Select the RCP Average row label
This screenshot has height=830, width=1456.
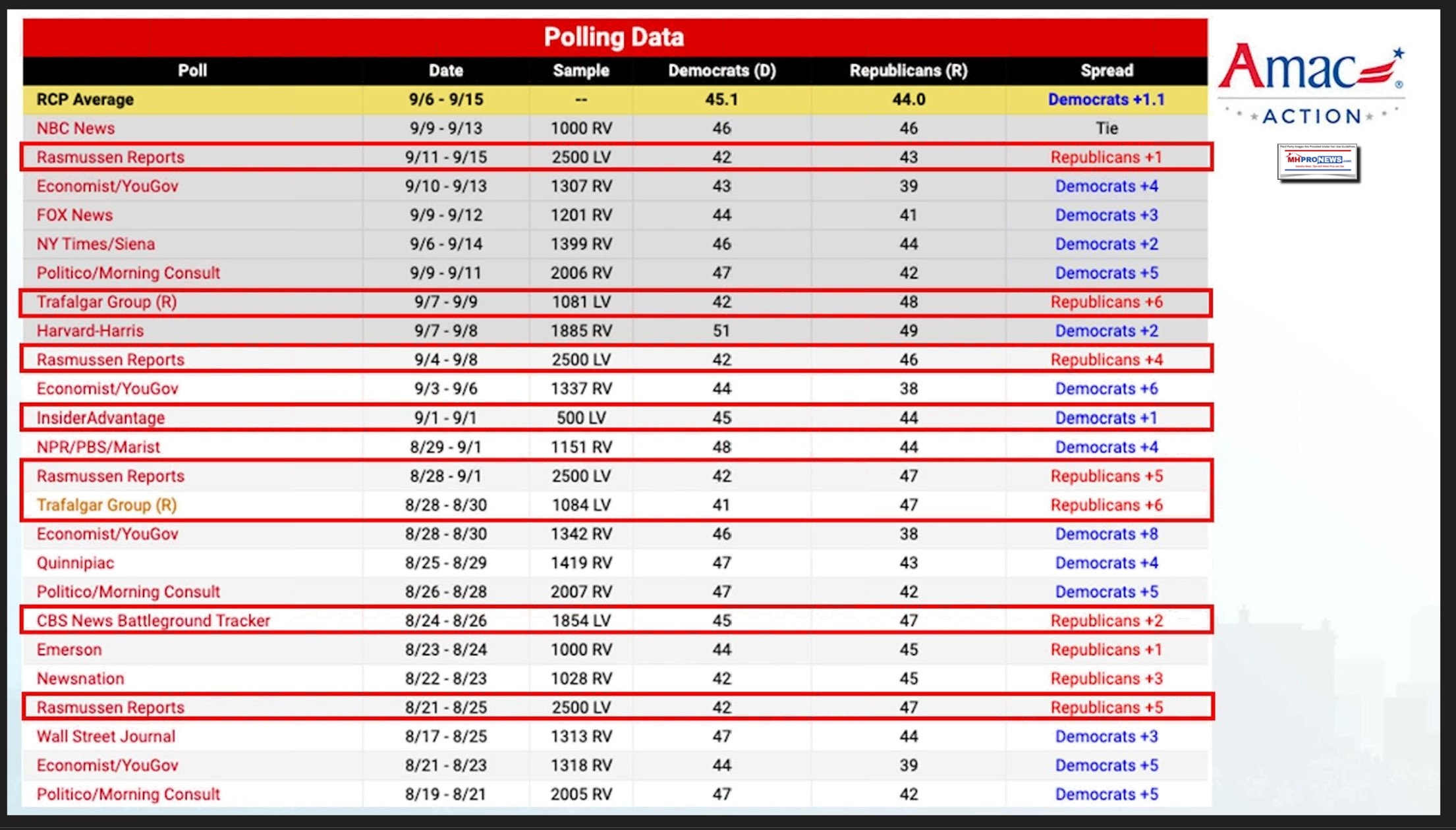click(85, 99)
